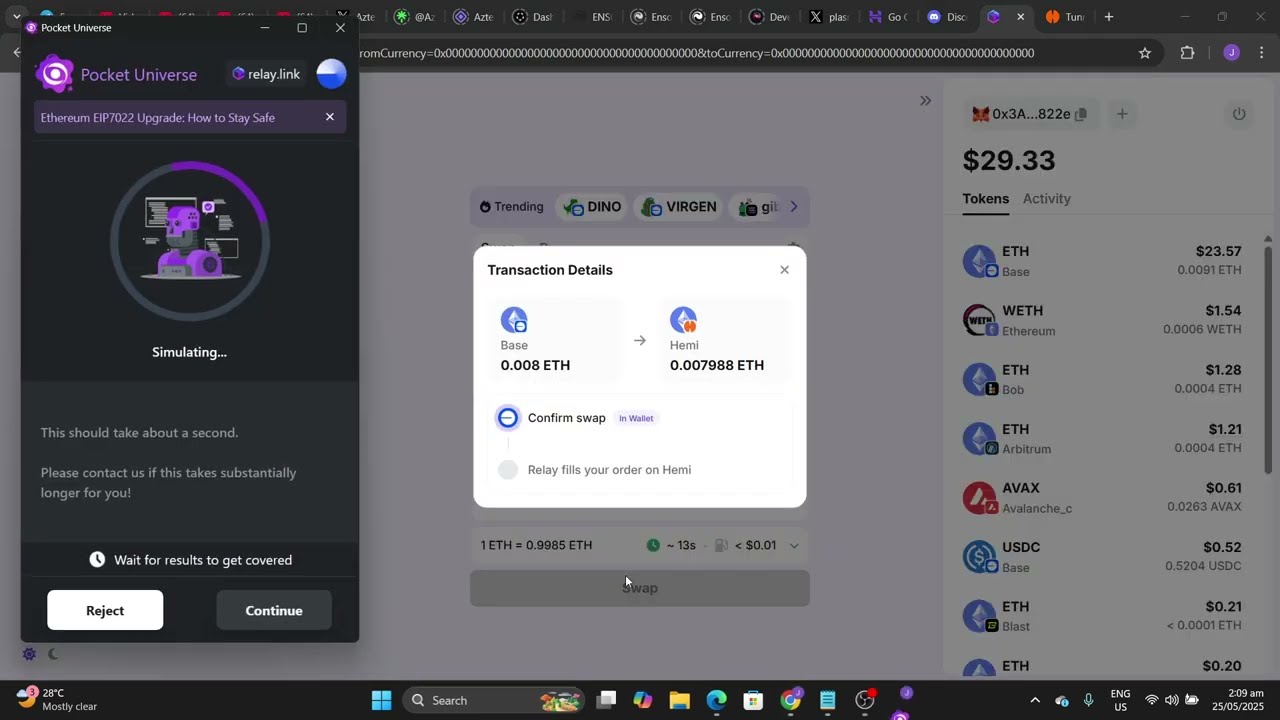Click the greyed Swap button
The height and width of the screenshot is (720, 1280).
pyautogui.click(x=640, y=588)
